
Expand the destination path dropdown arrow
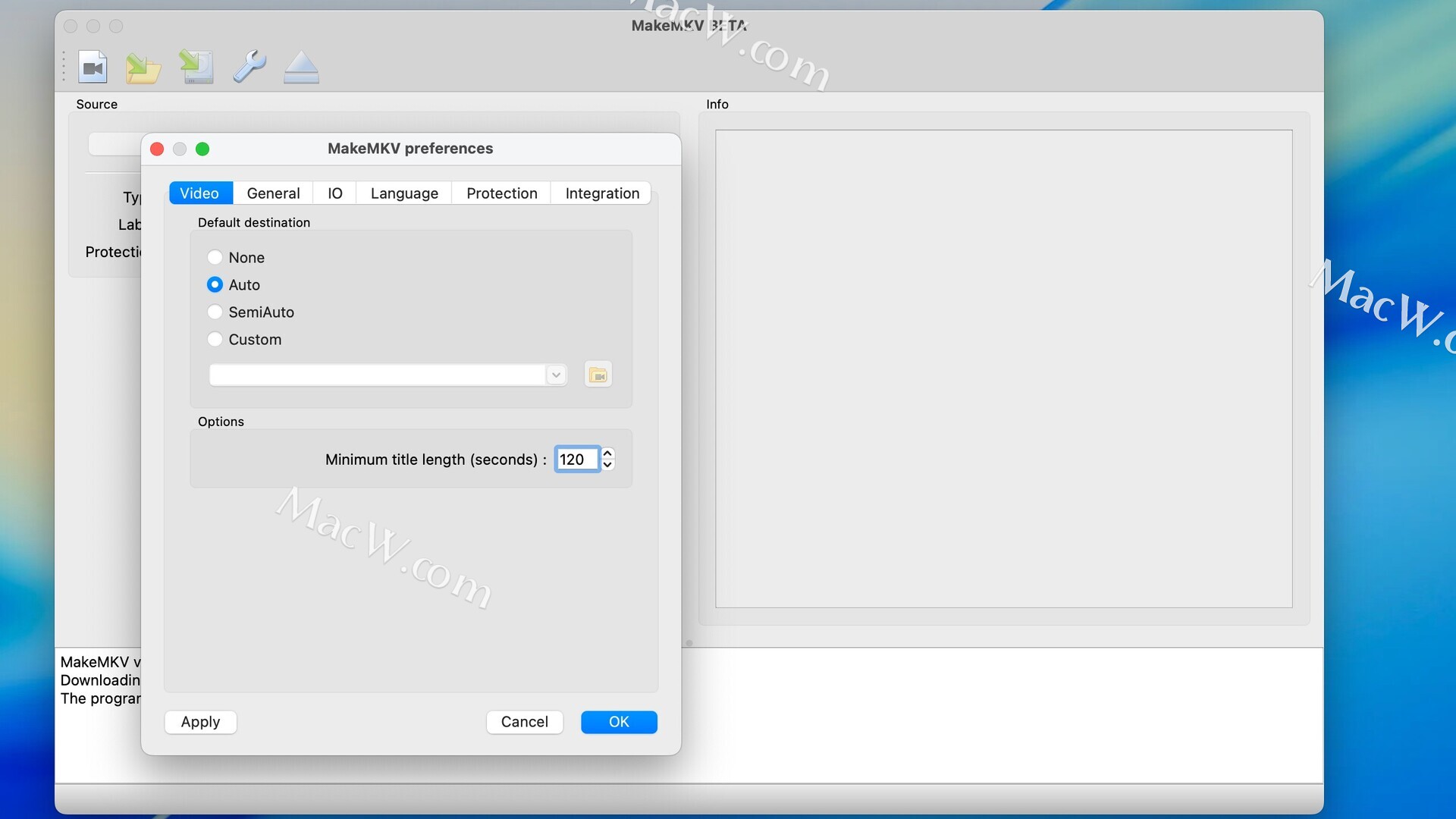point(556,375)
